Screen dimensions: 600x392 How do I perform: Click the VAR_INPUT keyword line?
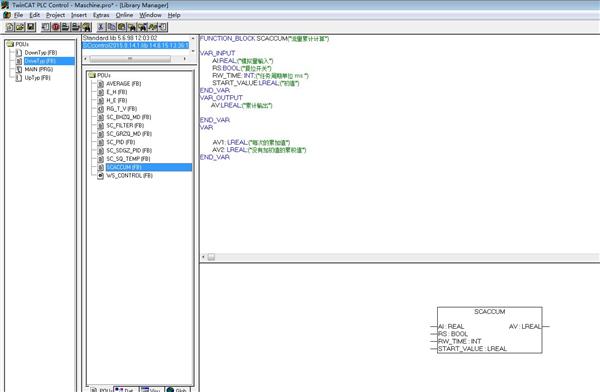[217, 53]
